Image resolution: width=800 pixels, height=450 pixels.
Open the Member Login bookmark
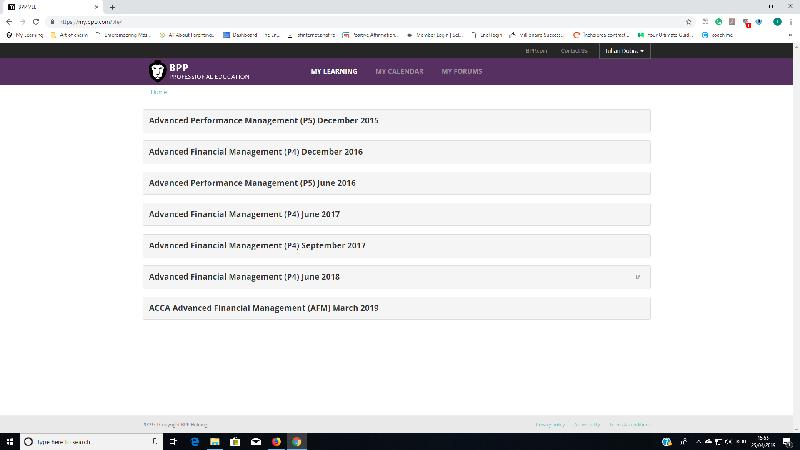tap(435, 35)
